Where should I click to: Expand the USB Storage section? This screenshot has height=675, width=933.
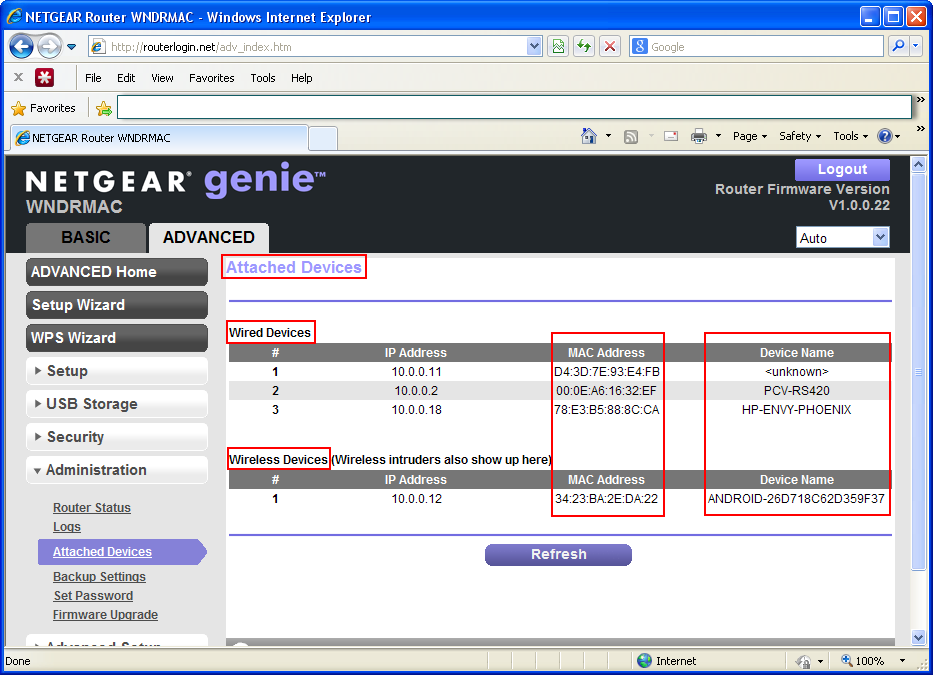pos(117,404)
